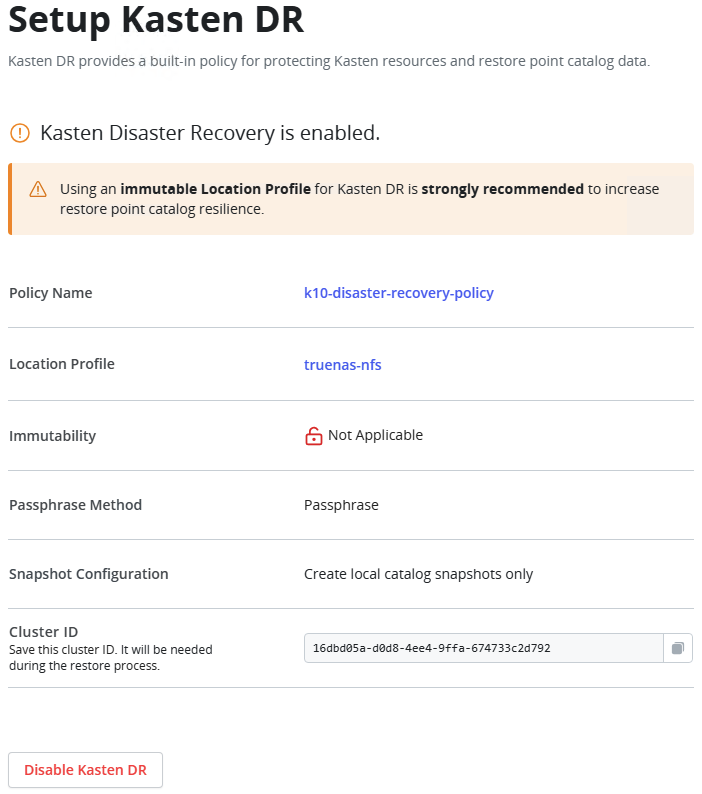Image resolution: width=702 pixels, height=794 pixels.
Task: Click the Setup Kasten DR heading
Action: [156, 20]
